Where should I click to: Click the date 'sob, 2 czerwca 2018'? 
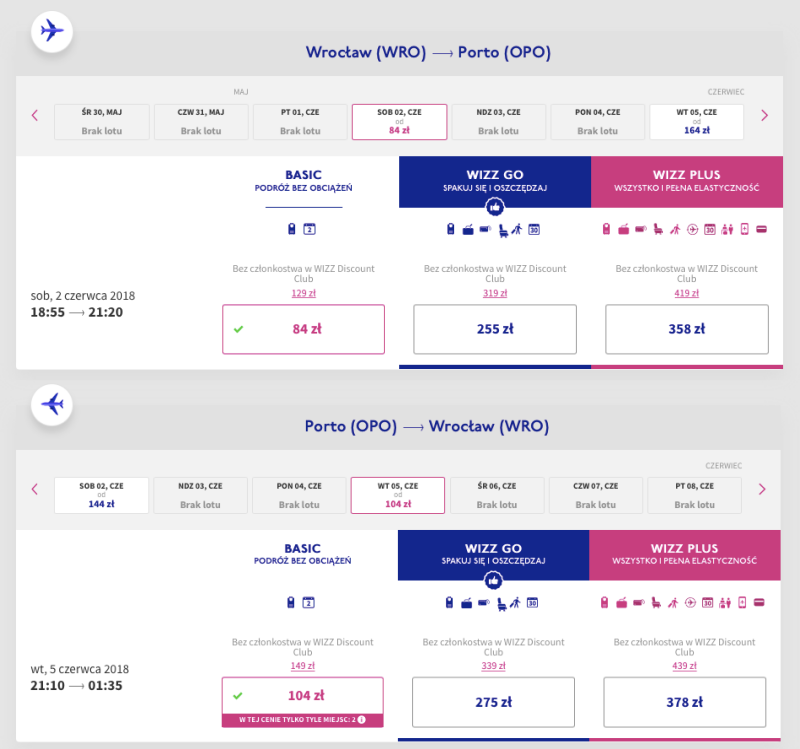(83, 296)
